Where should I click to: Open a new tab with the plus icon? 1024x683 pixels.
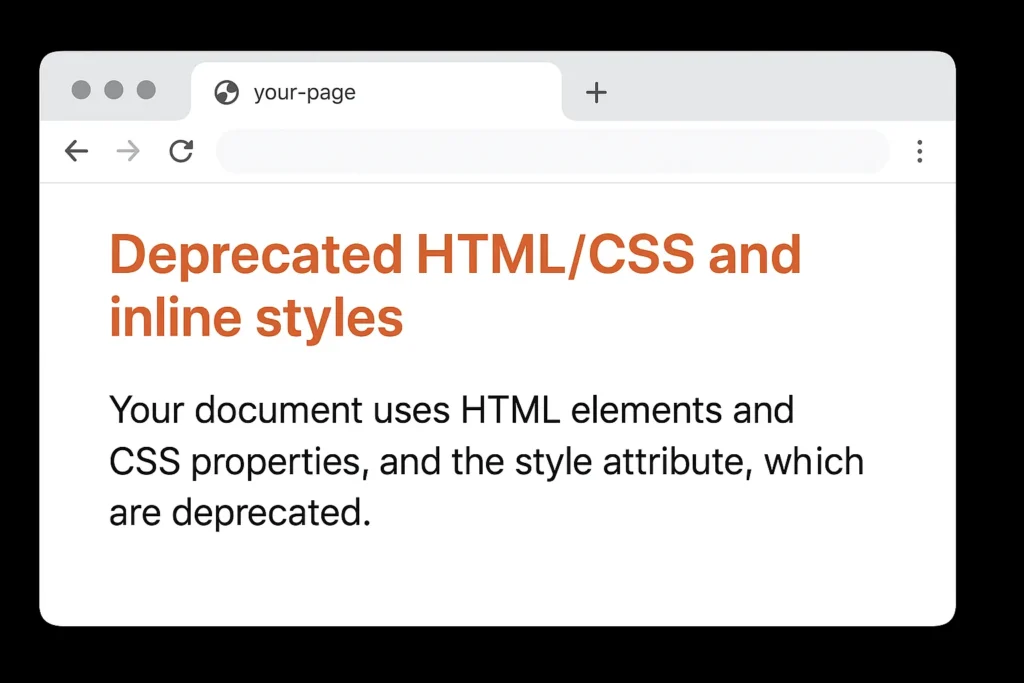click(596, 92)
